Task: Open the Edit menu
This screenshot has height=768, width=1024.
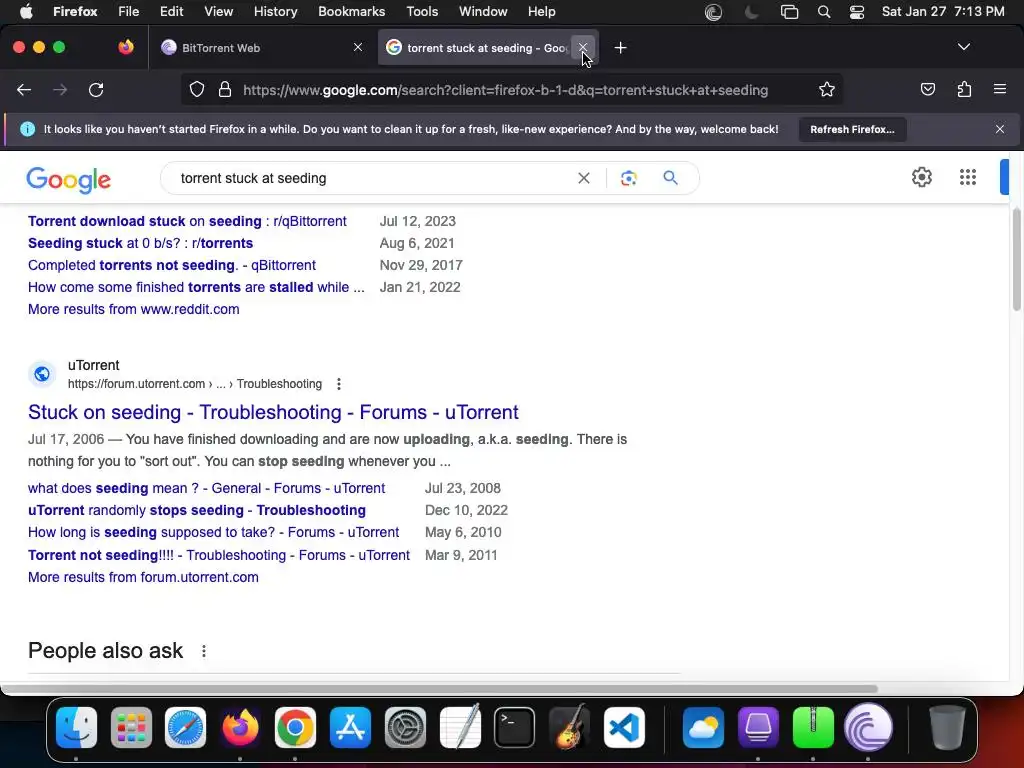Action: [x=171, y=11]
